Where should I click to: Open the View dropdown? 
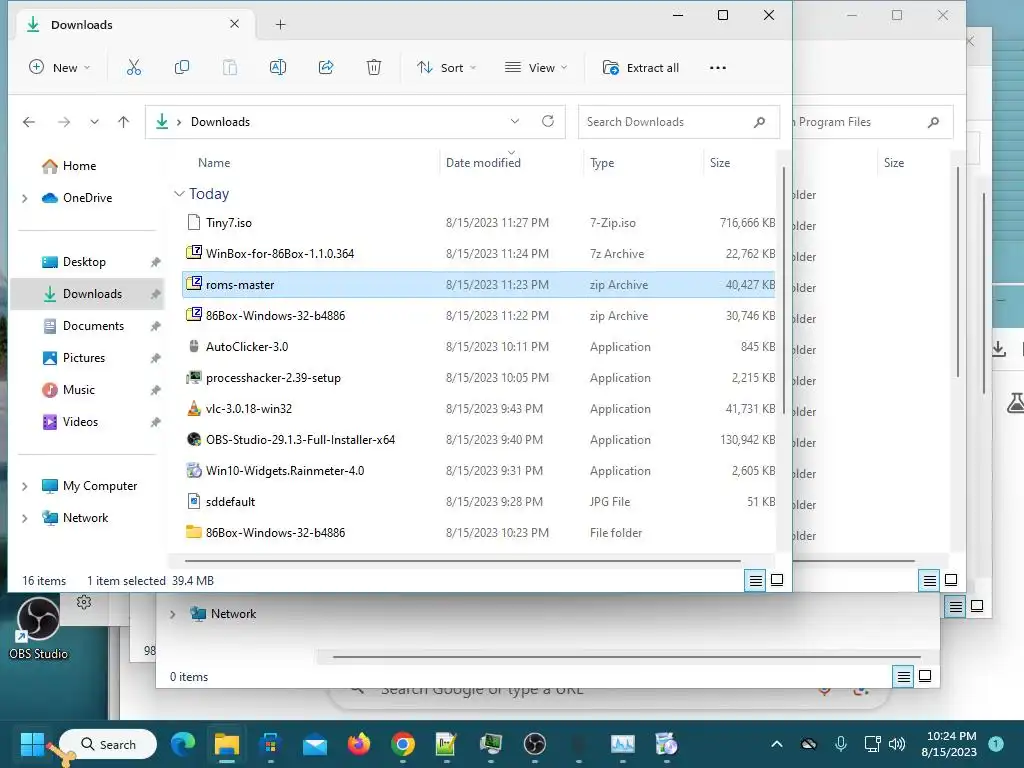coord(536,67)
